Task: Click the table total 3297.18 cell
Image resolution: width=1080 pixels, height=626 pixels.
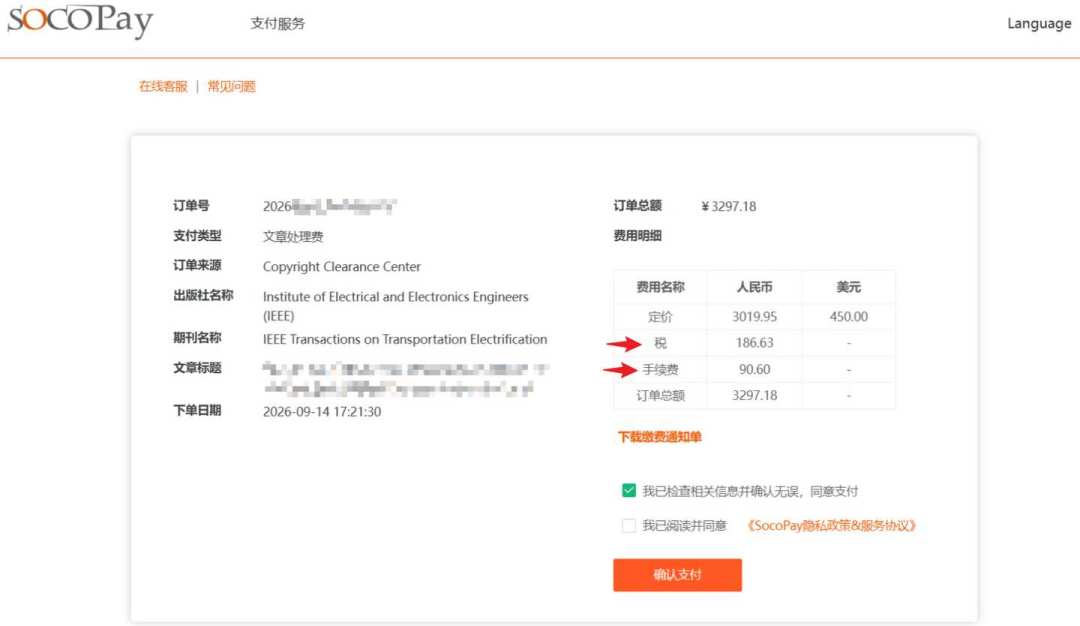Action: click(754, 395)
